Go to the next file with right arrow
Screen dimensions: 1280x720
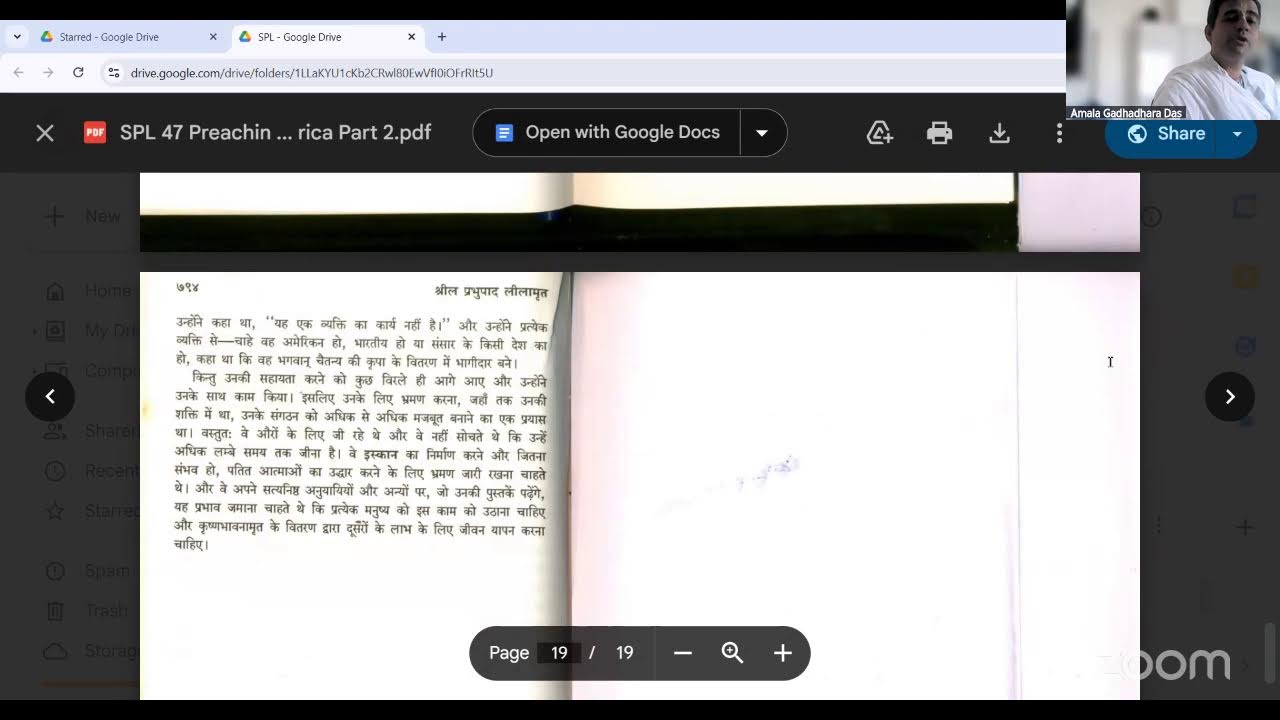click(1230, 397)
